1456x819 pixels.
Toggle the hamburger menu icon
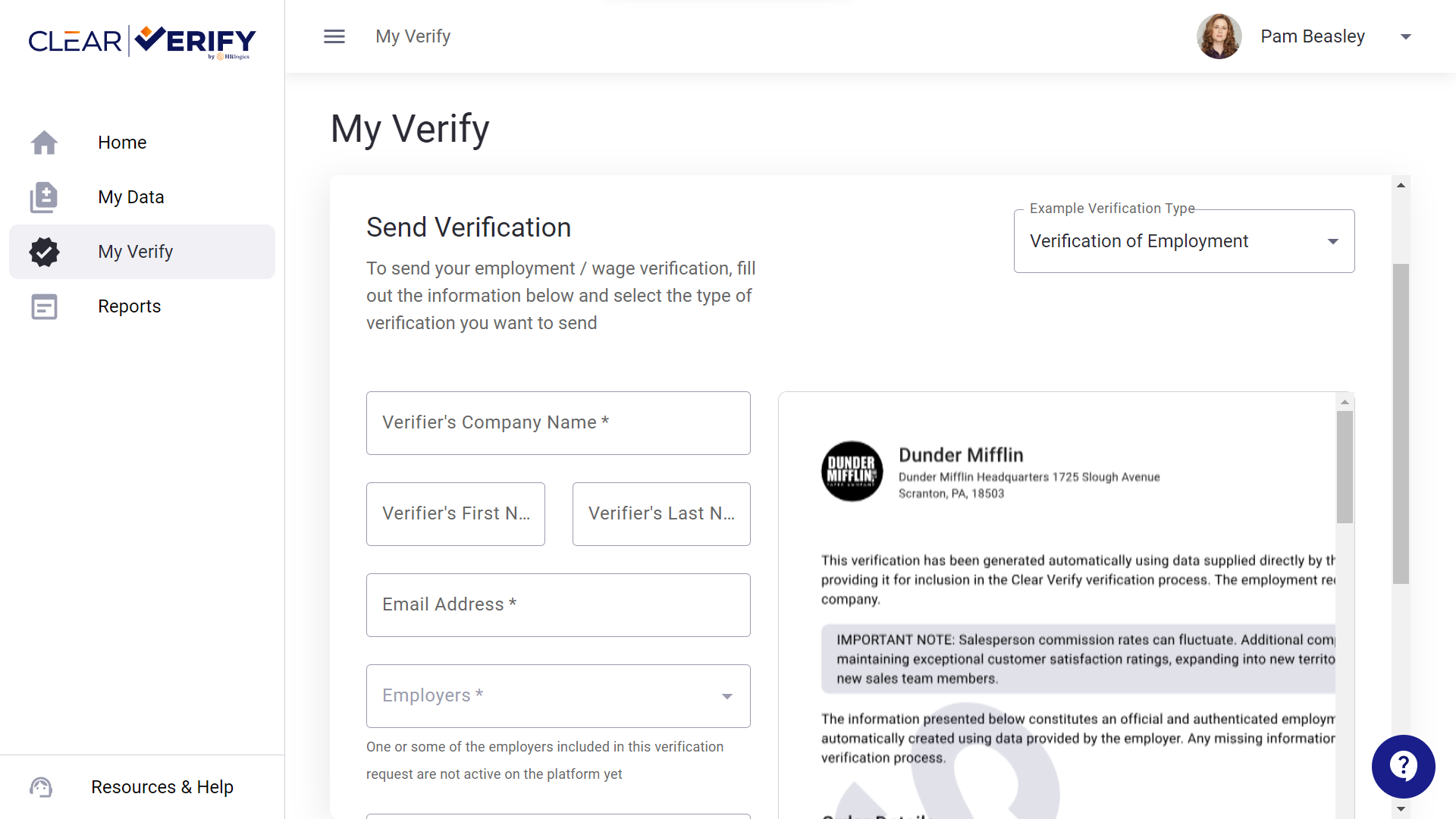(x=334, y=36)
